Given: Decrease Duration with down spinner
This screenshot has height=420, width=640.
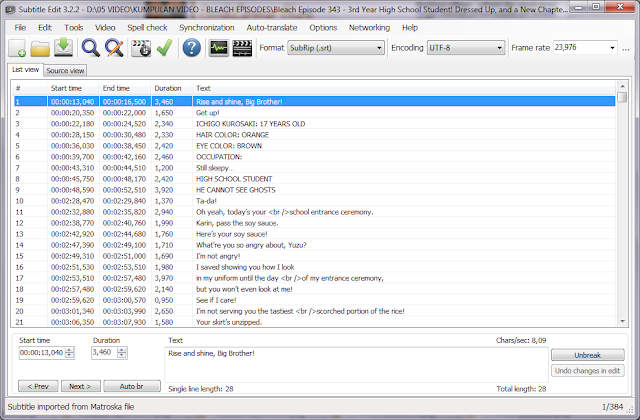Looking at the screenshot, I should click(122, 356).
